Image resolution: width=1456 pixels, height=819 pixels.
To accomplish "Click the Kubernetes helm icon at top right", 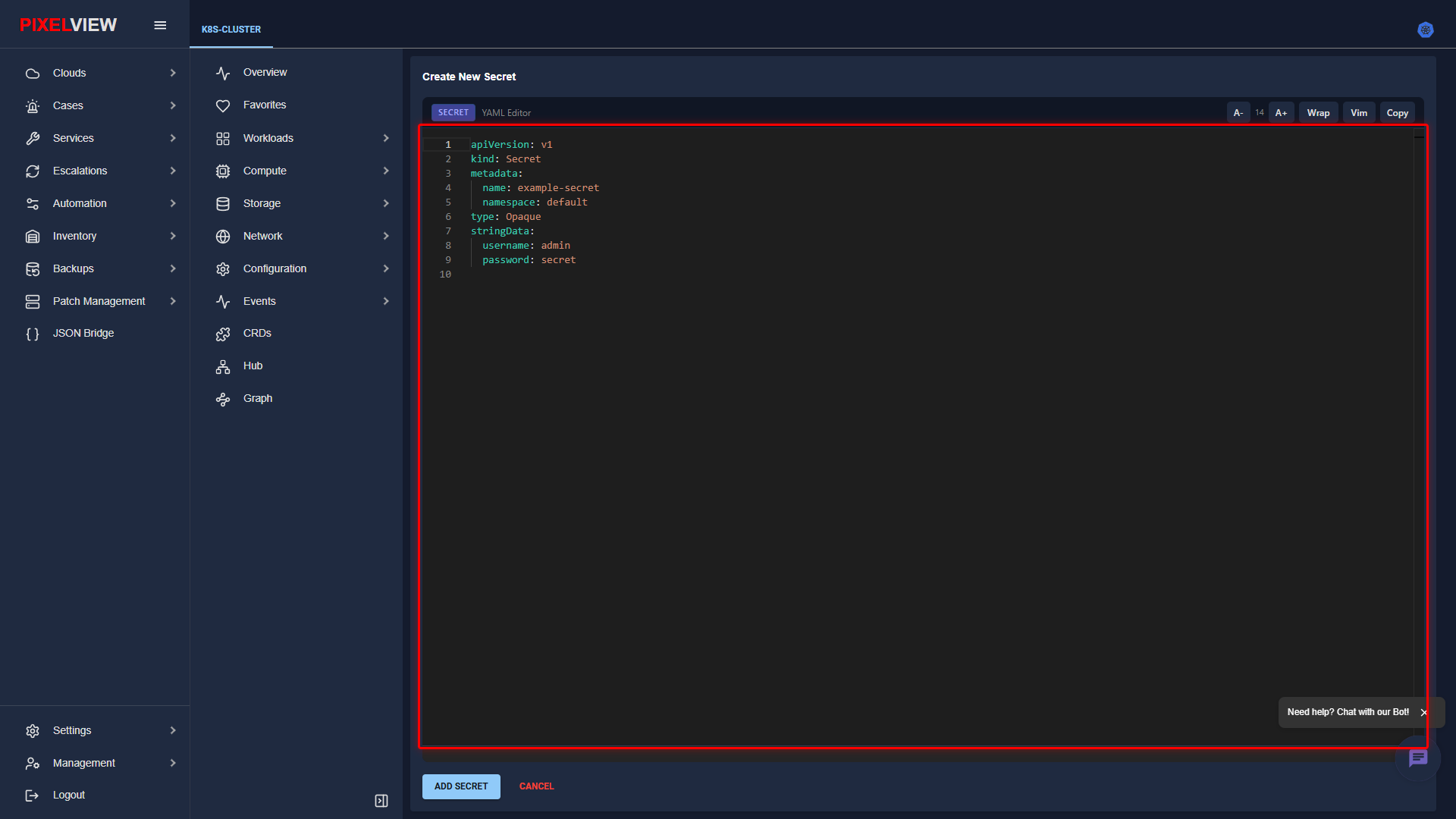I will coord(1426,30).
